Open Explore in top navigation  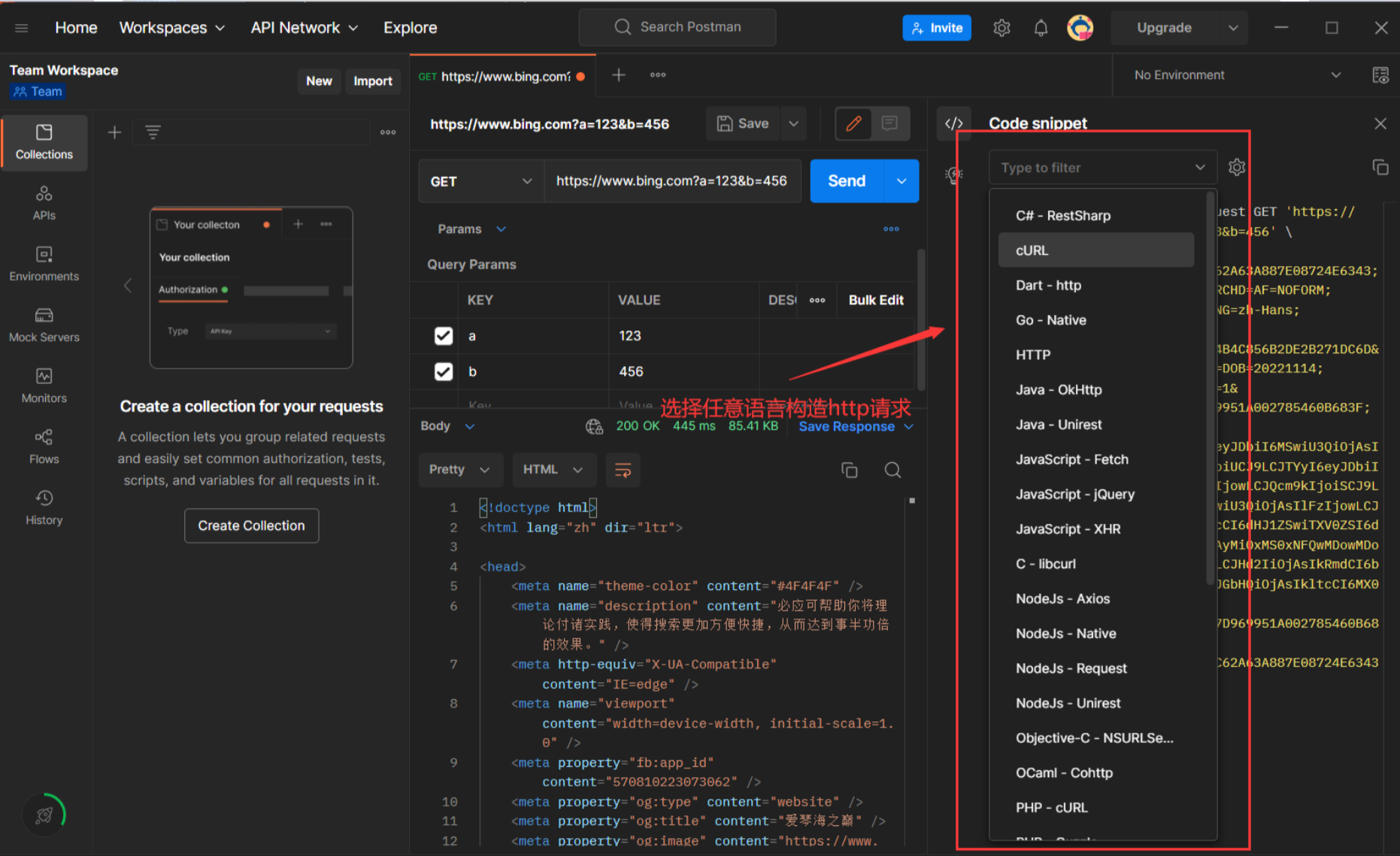(410, 28)
